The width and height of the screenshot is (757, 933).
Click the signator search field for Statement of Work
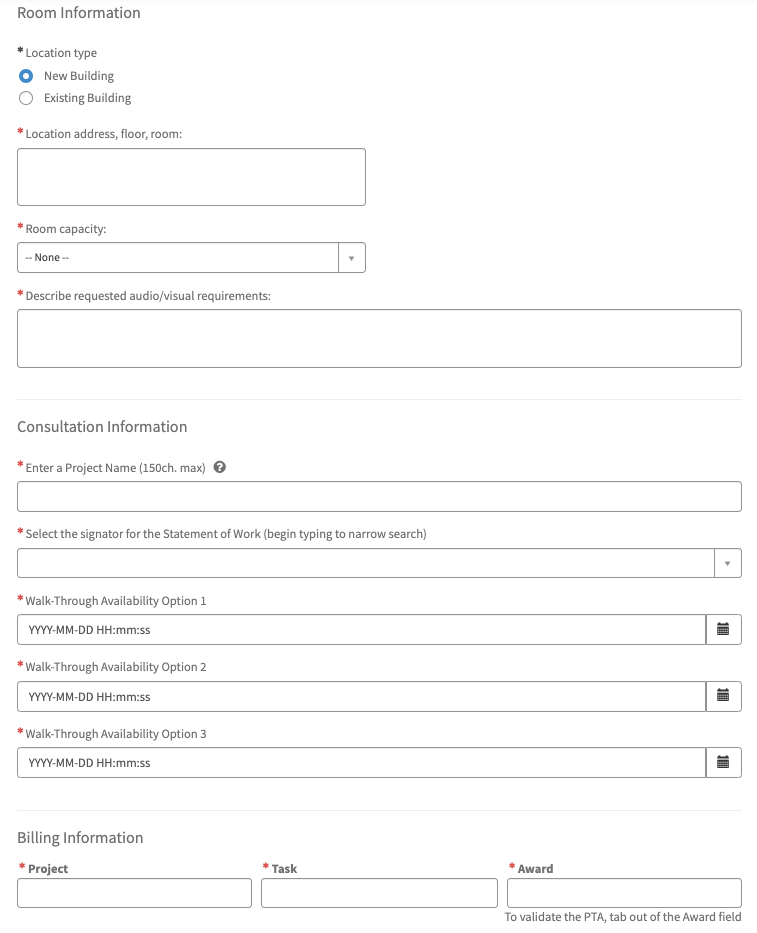[x=365, y=563]
